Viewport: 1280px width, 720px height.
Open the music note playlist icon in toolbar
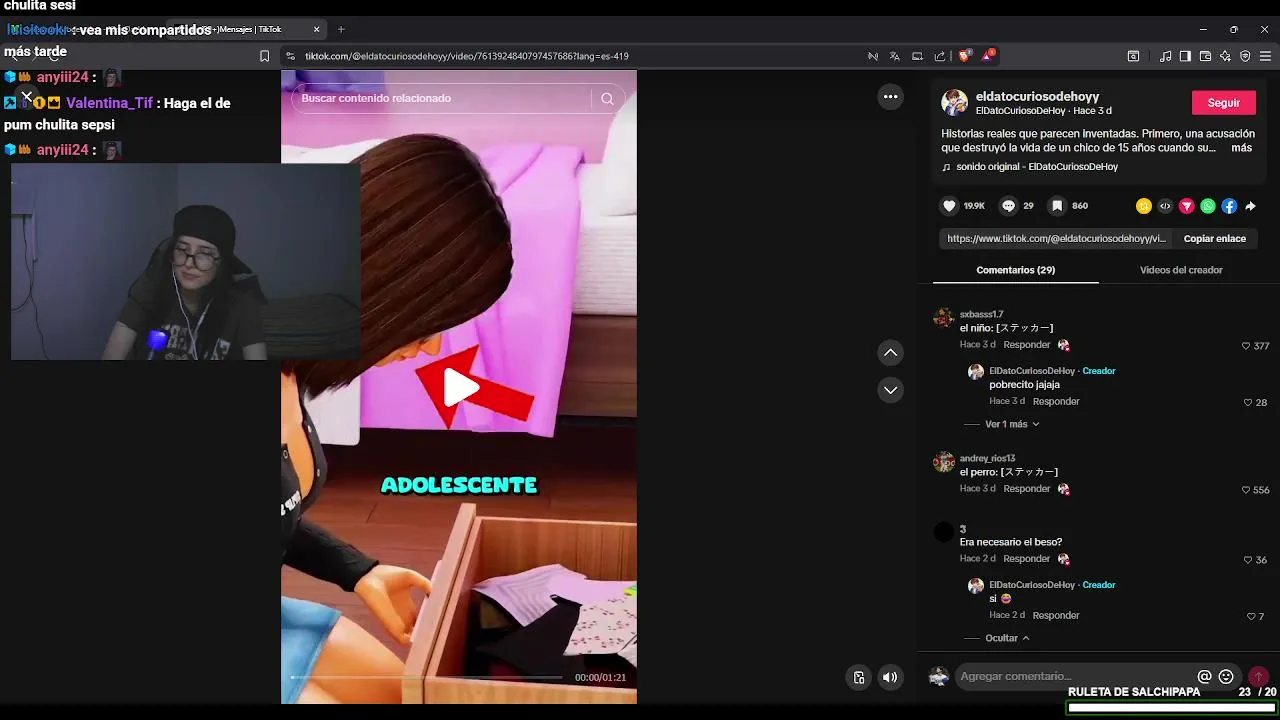click(x=1165, y=56)
